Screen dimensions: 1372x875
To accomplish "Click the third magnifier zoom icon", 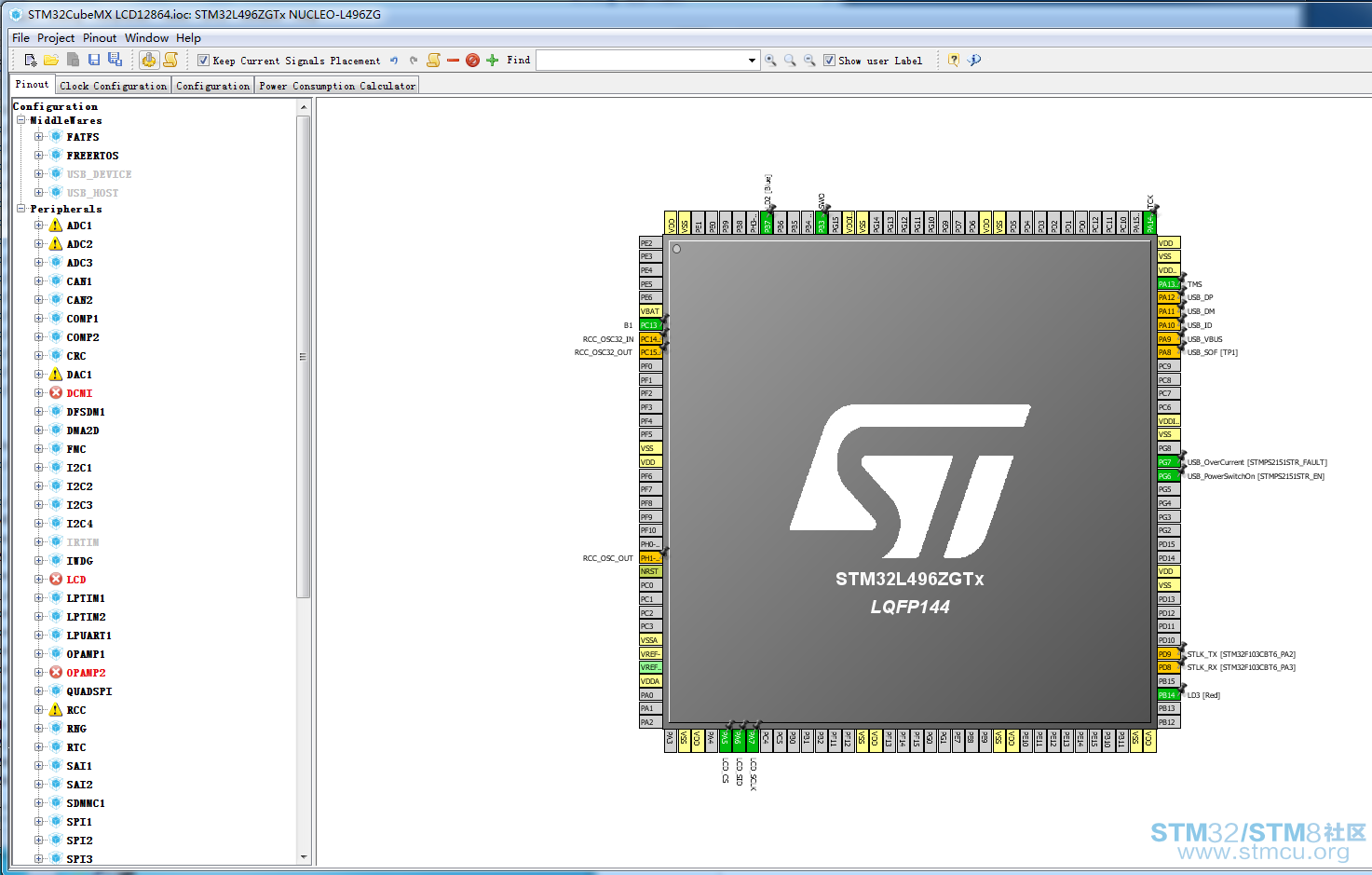I will point(809,61).
